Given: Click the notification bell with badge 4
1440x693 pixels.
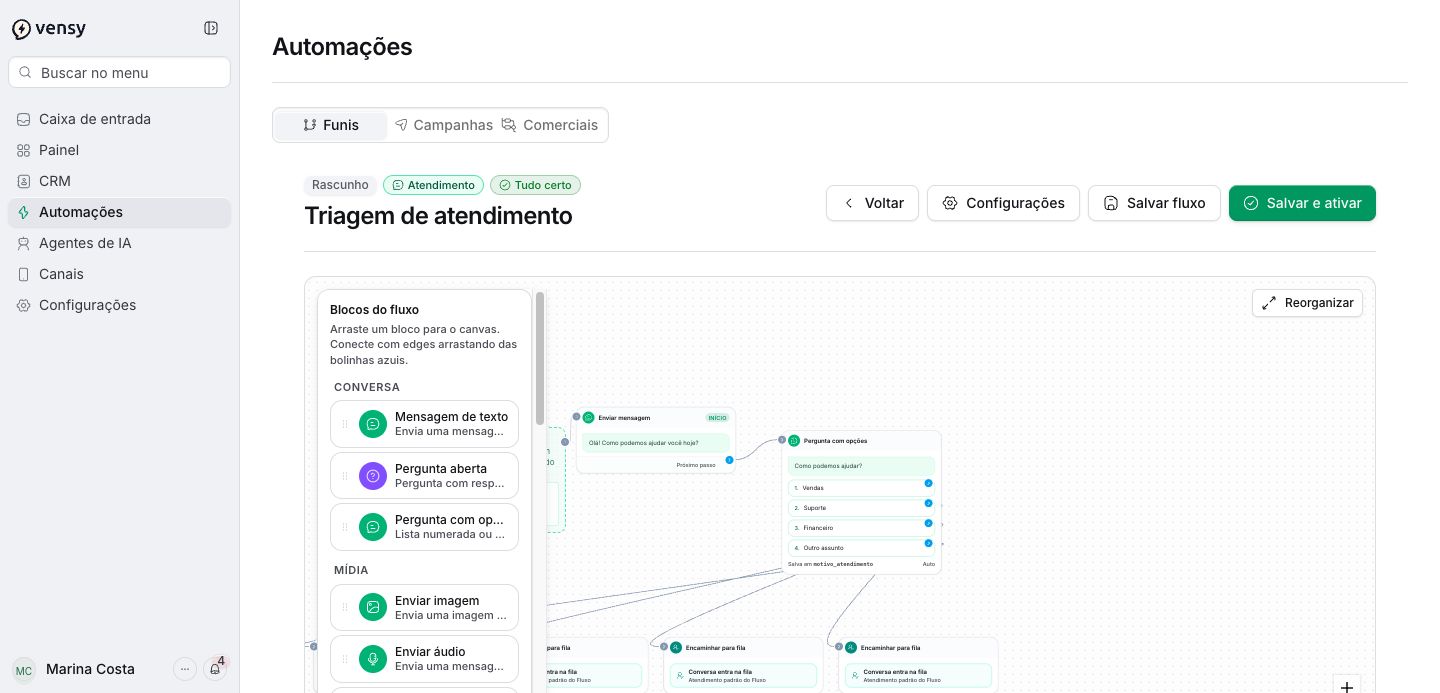Looking at the screenshot, I should click(215, 669).
